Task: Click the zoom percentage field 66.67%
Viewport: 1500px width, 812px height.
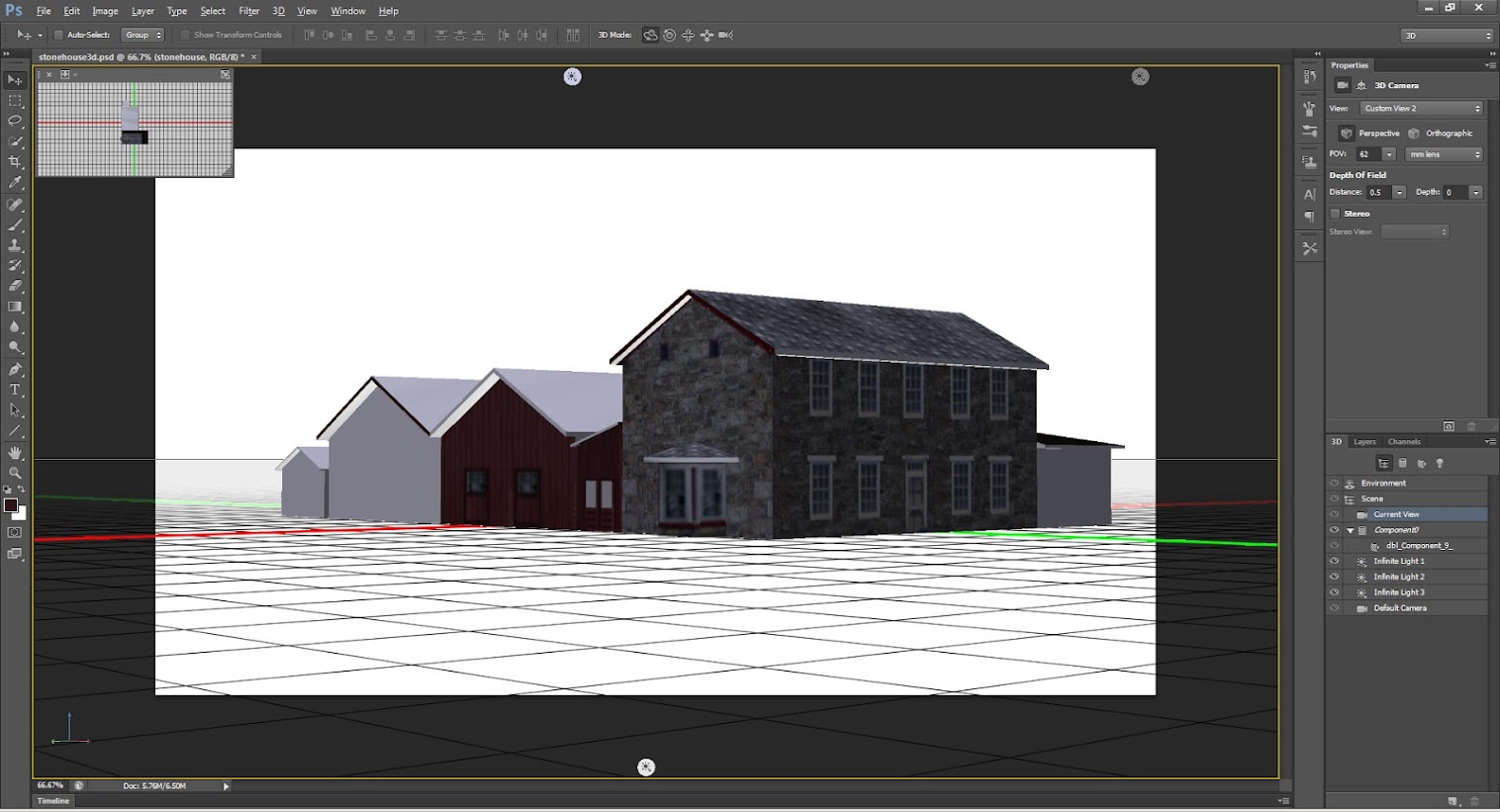Action: (x=49, y=786)
